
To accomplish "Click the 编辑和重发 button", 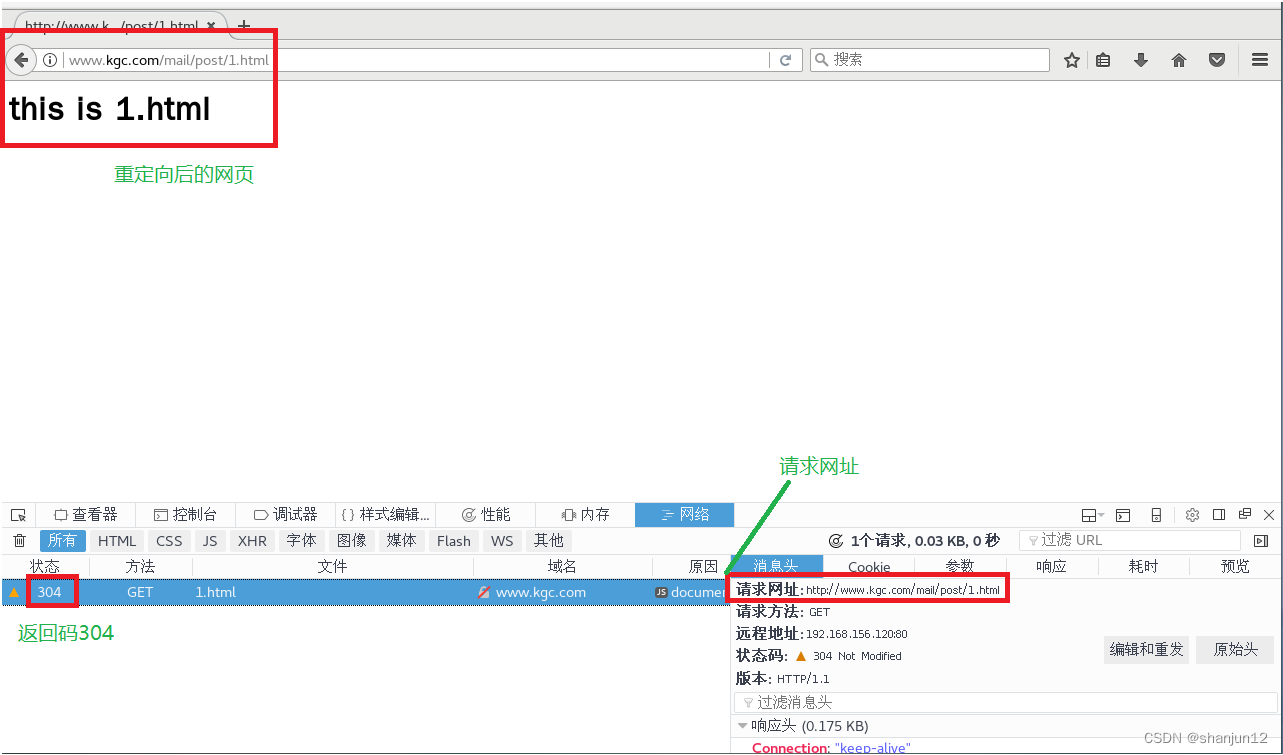I will point(1145,649).
